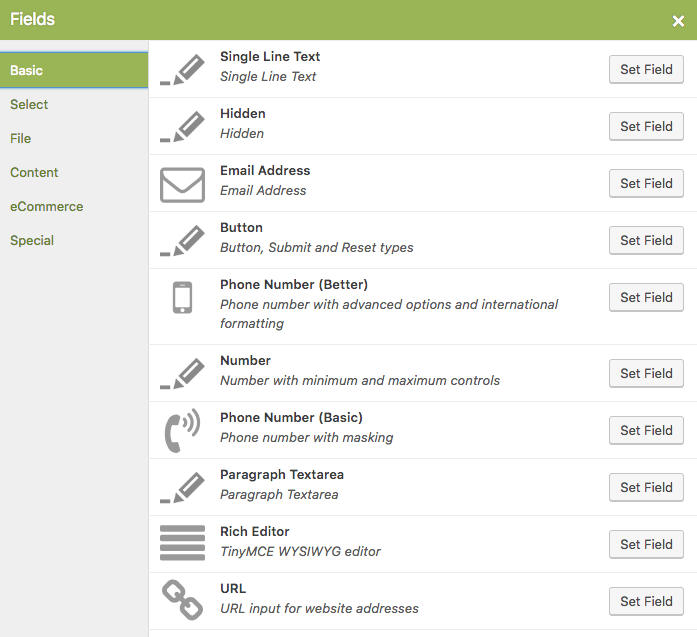Image resolution: width=697 pixels, height=637 pixels.
Task: Set Field for Single Line Text
Action: click(646, 69)
